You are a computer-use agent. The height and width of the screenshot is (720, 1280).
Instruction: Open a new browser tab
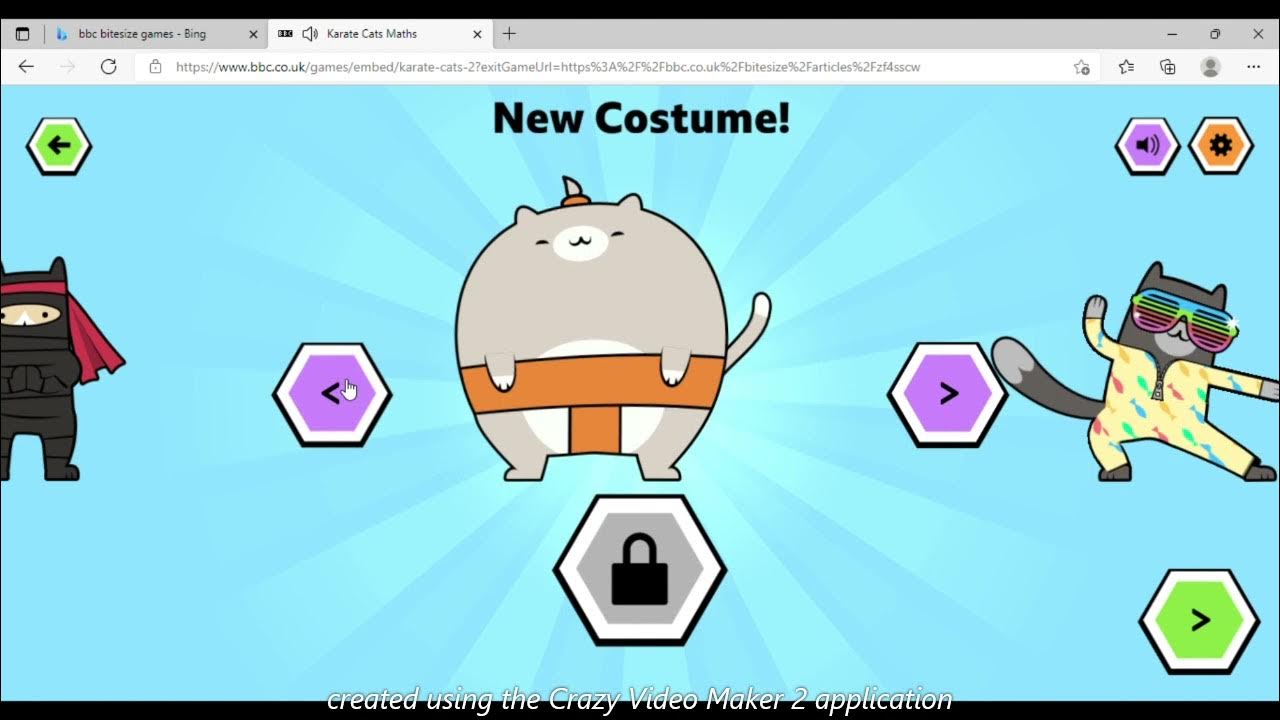pyautogui.click(x=509, y=34)
